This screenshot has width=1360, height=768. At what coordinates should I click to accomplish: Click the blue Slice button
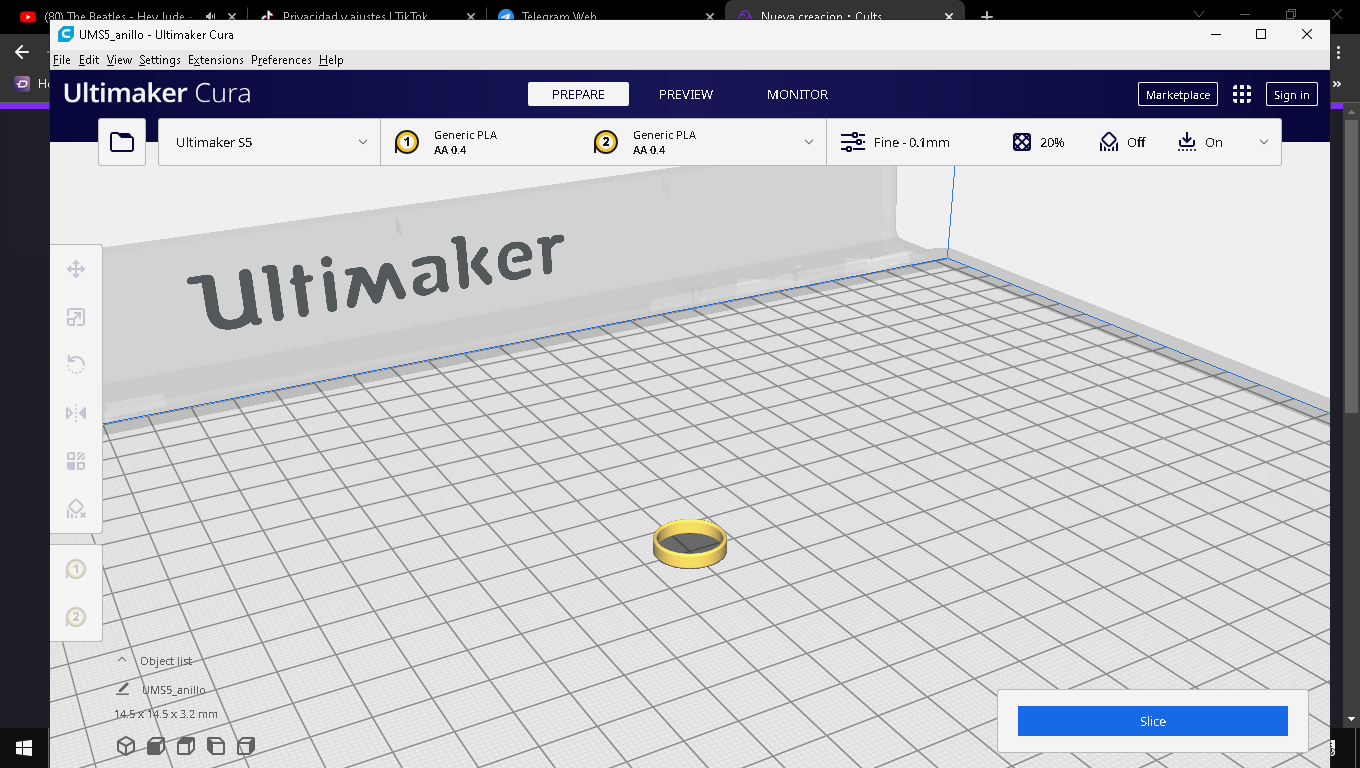[x=1152, y=721]
